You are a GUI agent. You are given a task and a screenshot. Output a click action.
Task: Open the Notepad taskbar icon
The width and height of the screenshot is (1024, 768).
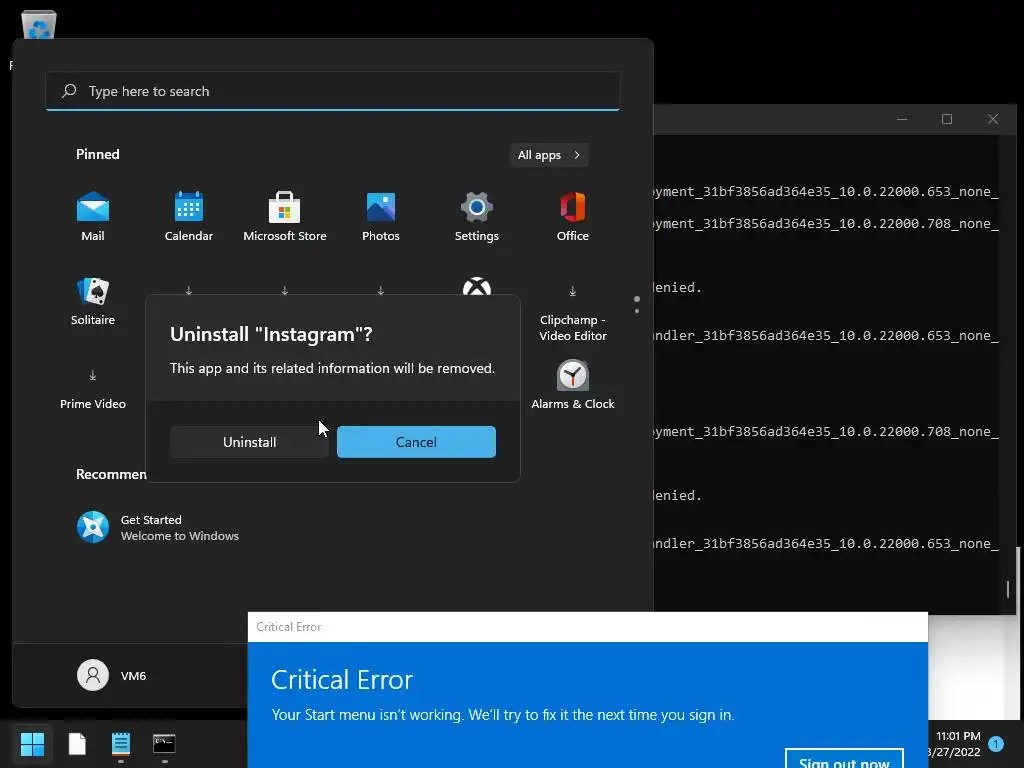121,743
